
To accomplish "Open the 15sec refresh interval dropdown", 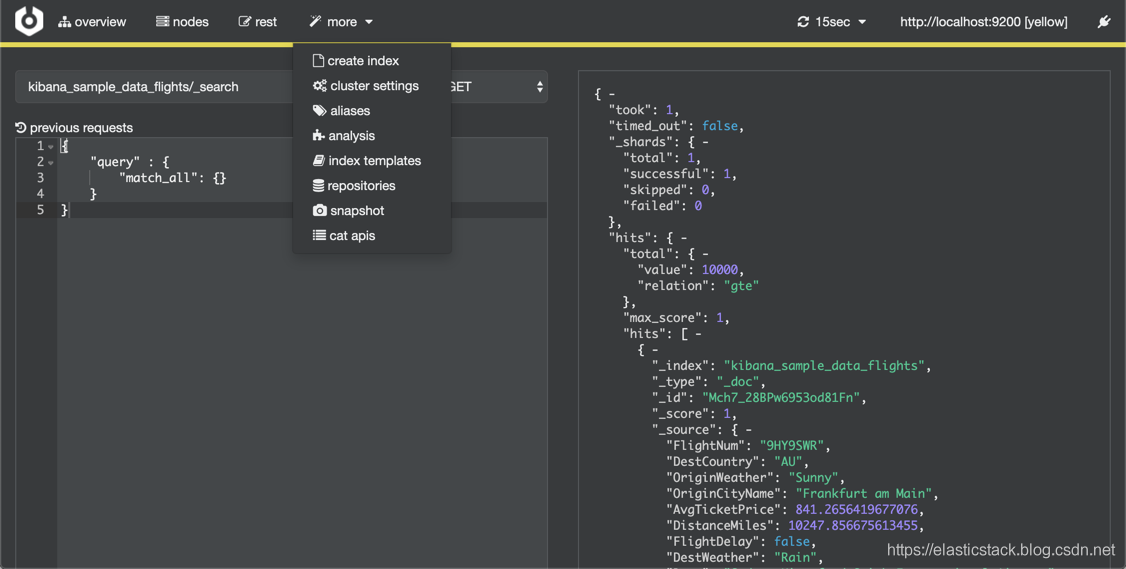I will click(832, 22).
